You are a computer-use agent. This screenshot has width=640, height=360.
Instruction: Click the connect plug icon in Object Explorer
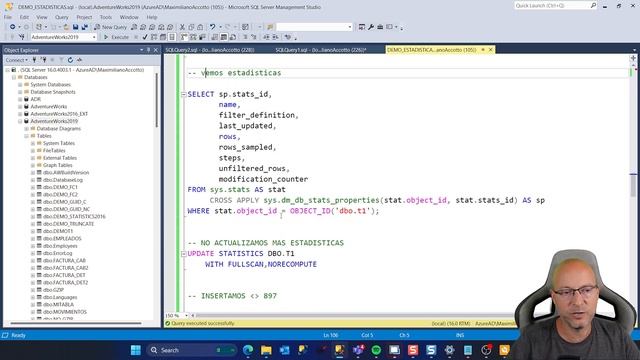(34, 60)
